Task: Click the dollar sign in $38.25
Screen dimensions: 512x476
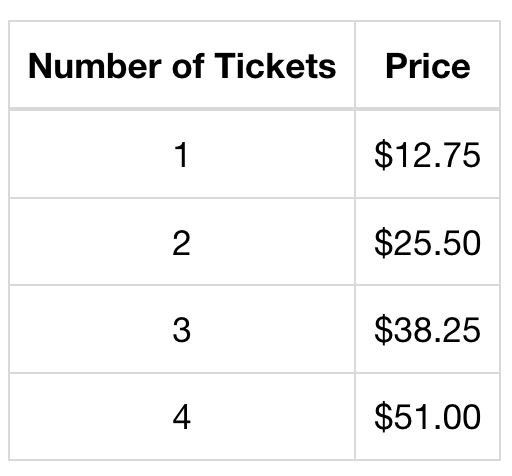Action: pos(383,330)
